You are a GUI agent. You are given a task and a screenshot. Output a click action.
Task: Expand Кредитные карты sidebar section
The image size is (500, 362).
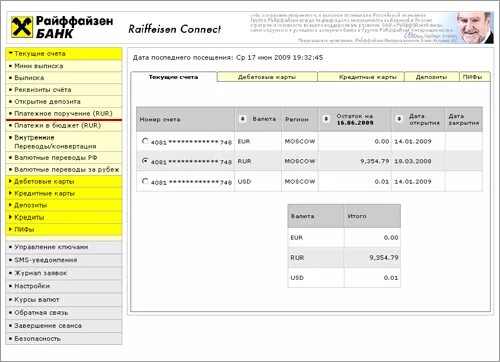coord(64,194)
